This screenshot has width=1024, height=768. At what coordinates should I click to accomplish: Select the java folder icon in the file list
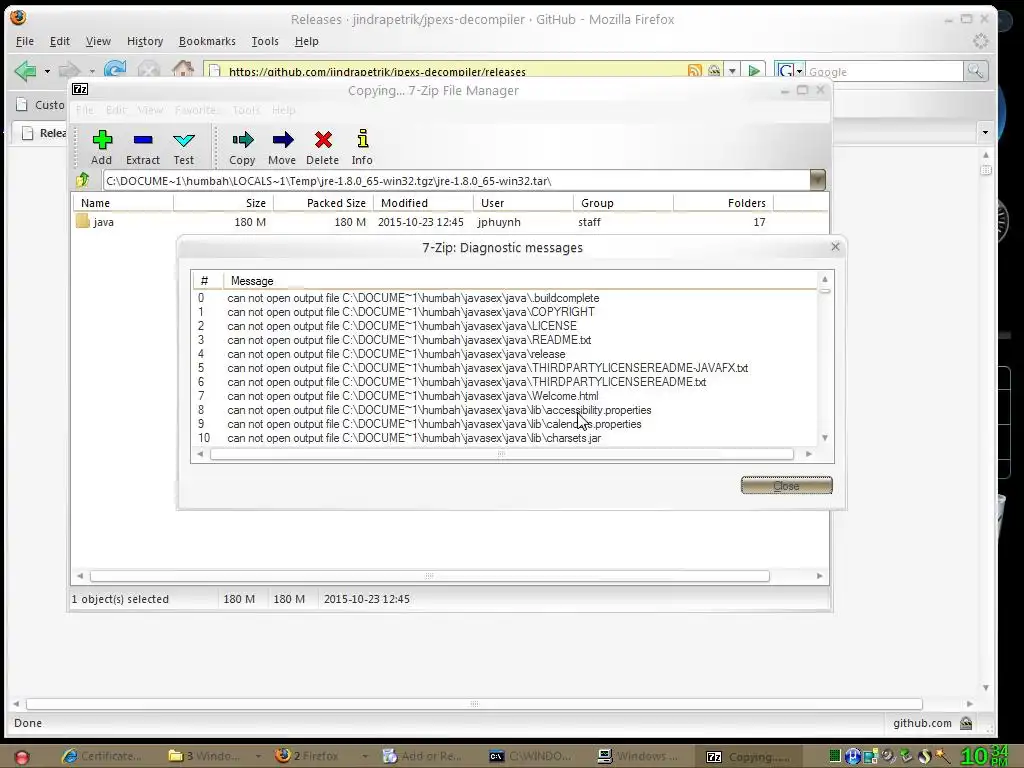(82, 221)
